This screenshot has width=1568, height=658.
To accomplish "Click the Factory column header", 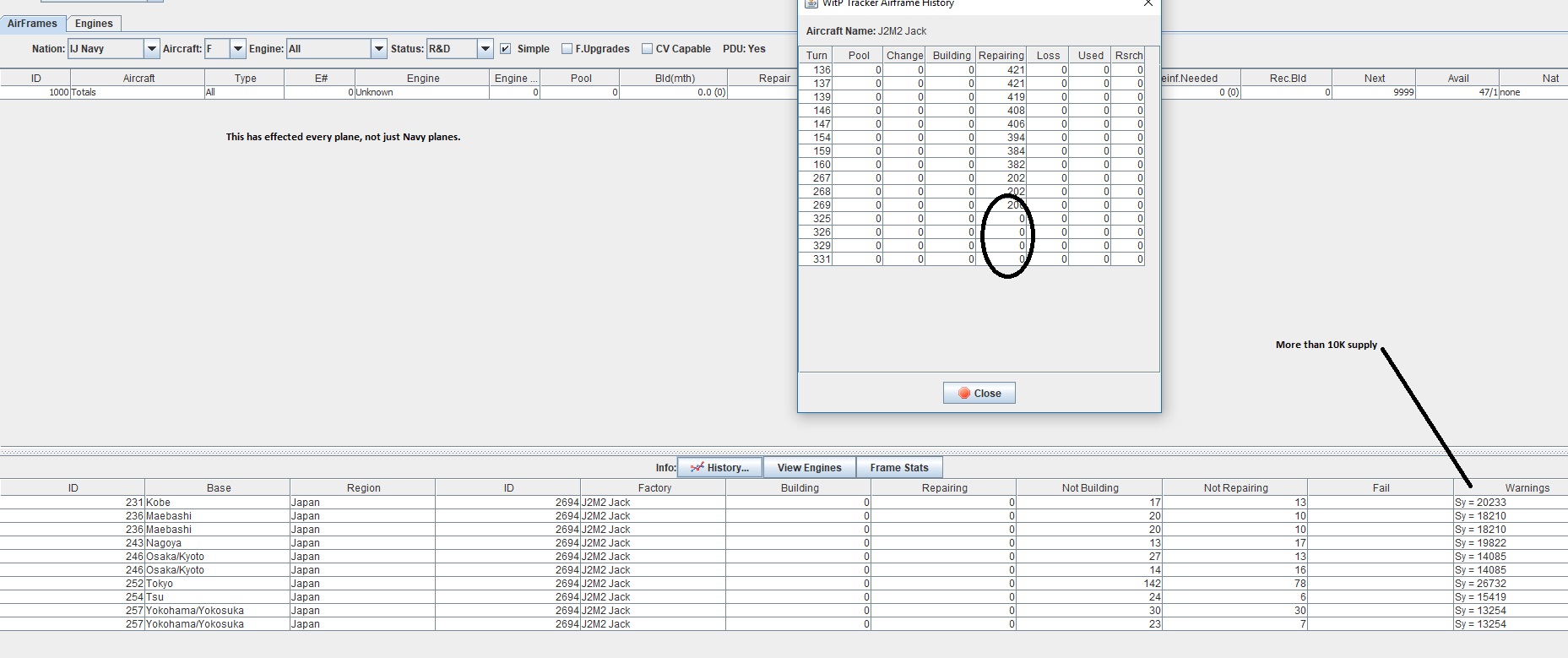I will [654, 487].
